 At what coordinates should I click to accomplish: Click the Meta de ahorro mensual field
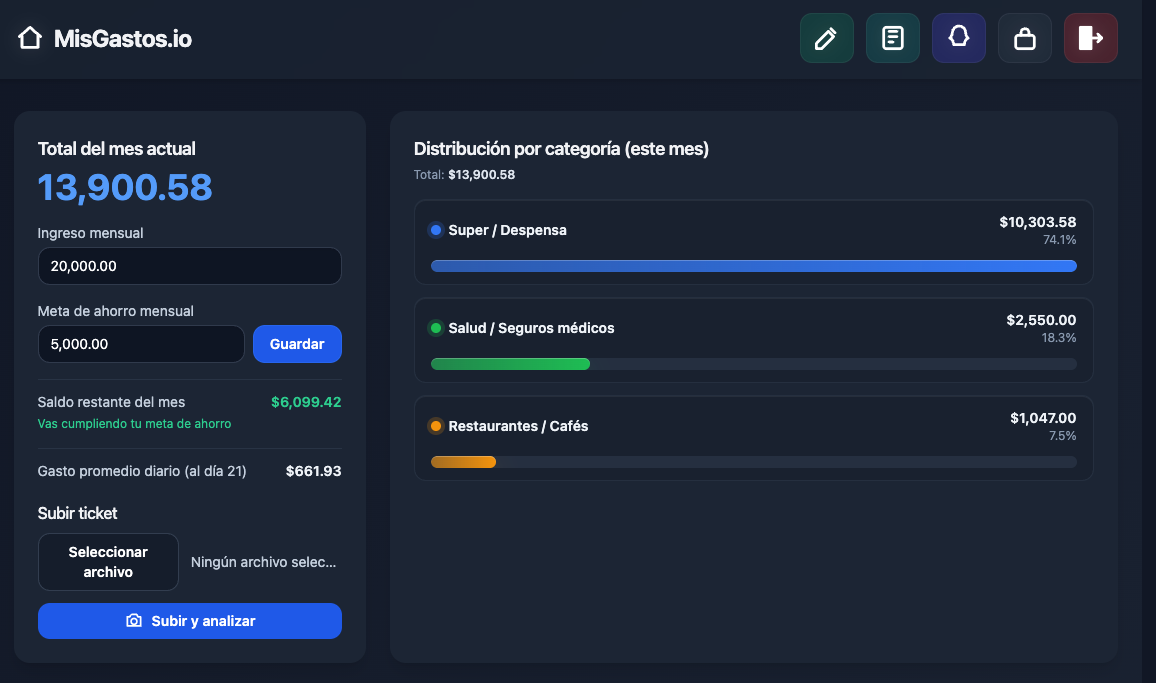[x=141, y=344]
